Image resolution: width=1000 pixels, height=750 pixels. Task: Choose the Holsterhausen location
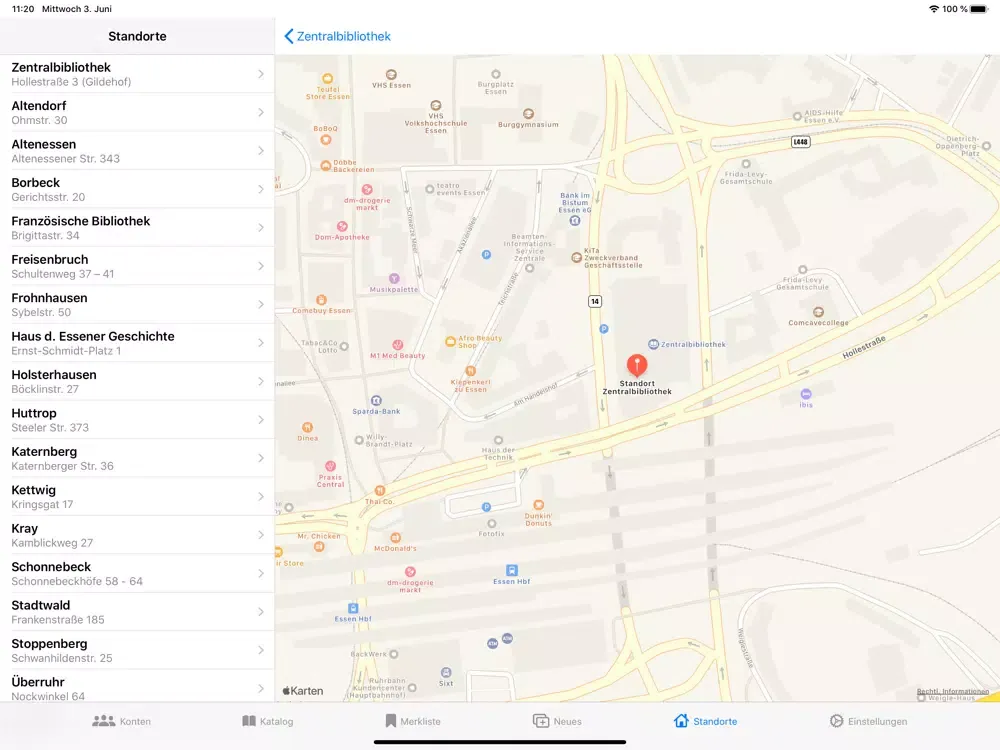[137, 381]
